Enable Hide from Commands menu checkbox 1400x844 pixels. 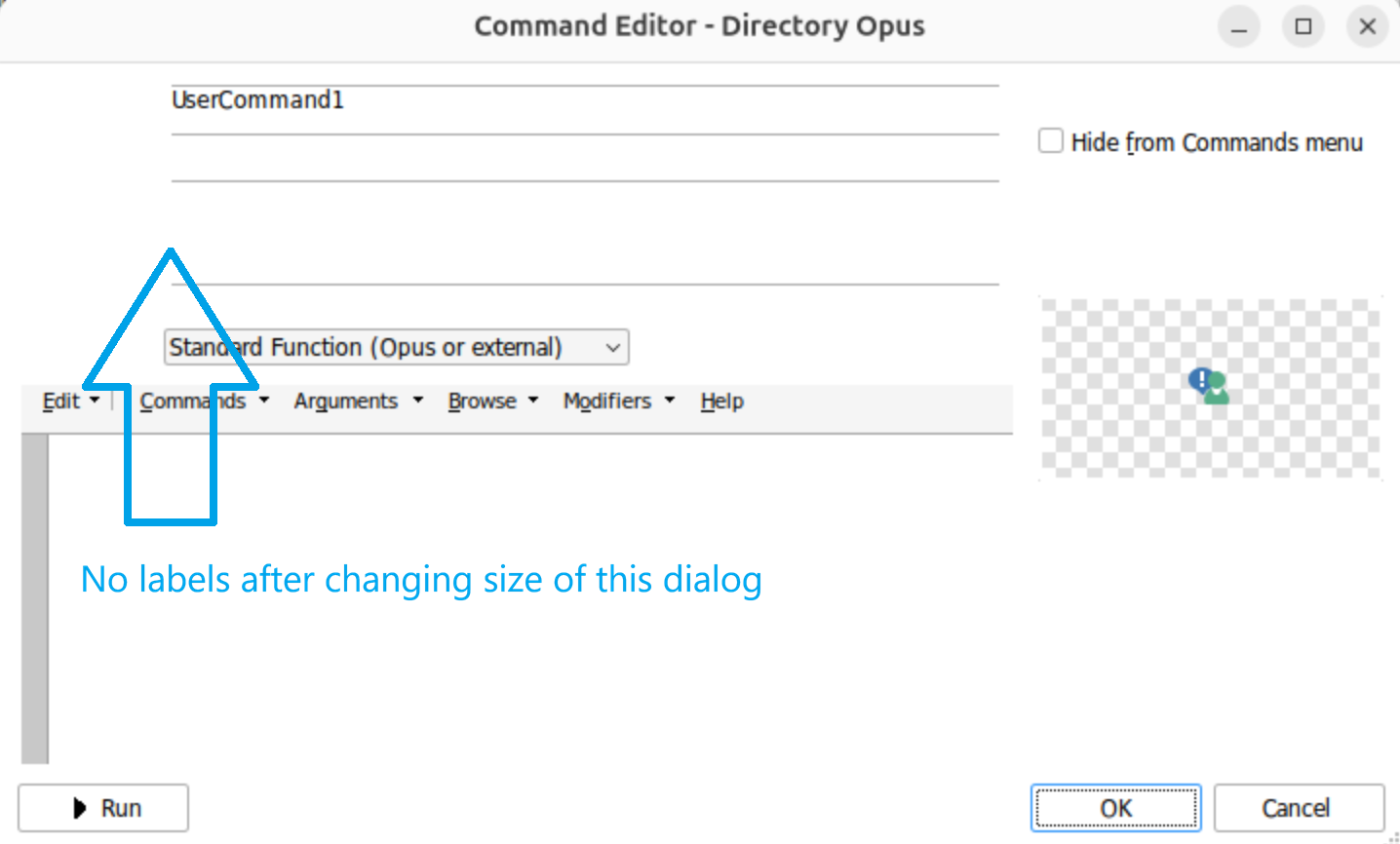(1050, 141)
